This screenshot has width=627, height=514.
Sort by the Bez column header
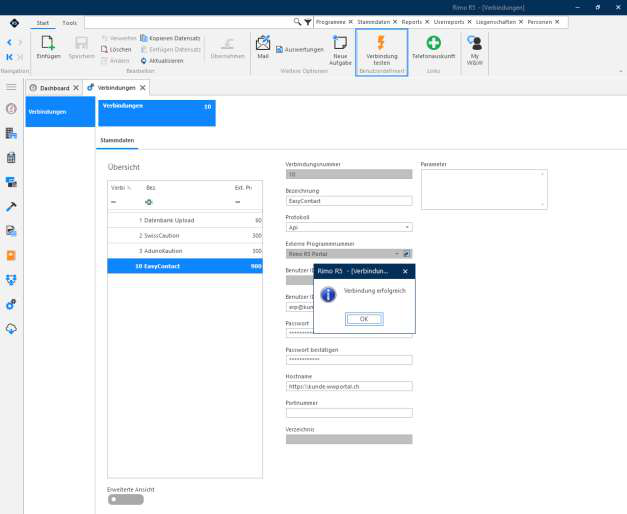coord(151,188)
